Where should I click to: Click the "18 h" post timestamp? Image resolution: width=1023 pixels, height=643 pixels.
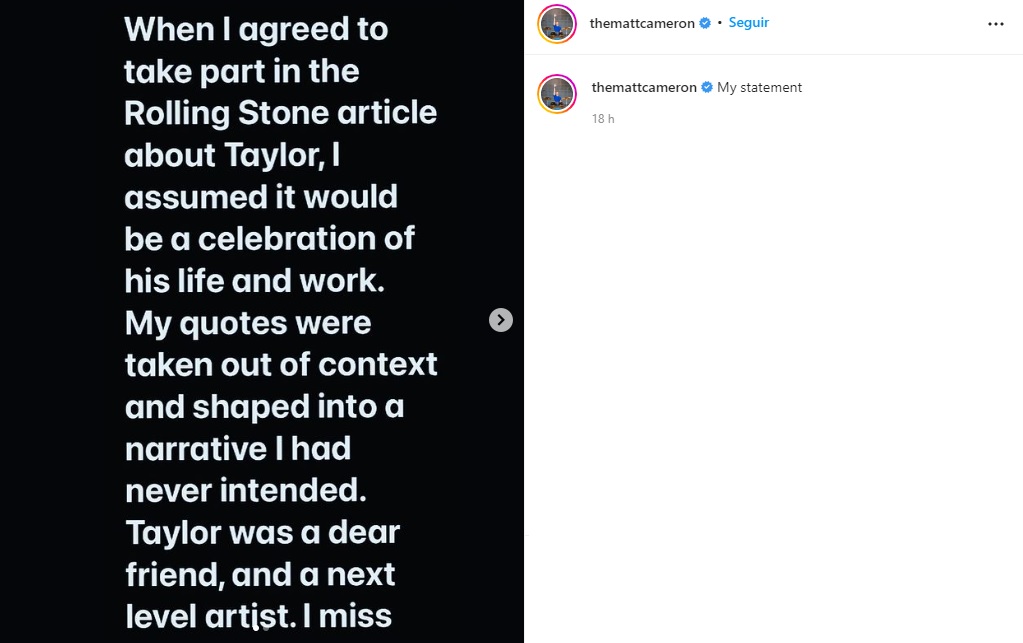pos(603,119)
